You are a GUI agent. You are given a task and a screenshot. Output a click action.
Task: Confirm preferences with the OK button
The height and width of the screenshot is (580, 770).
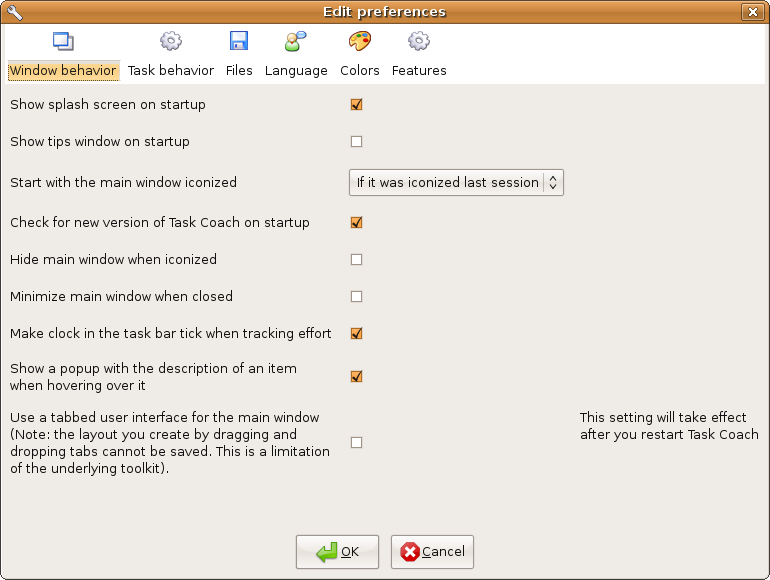click(x=337, y=552)
